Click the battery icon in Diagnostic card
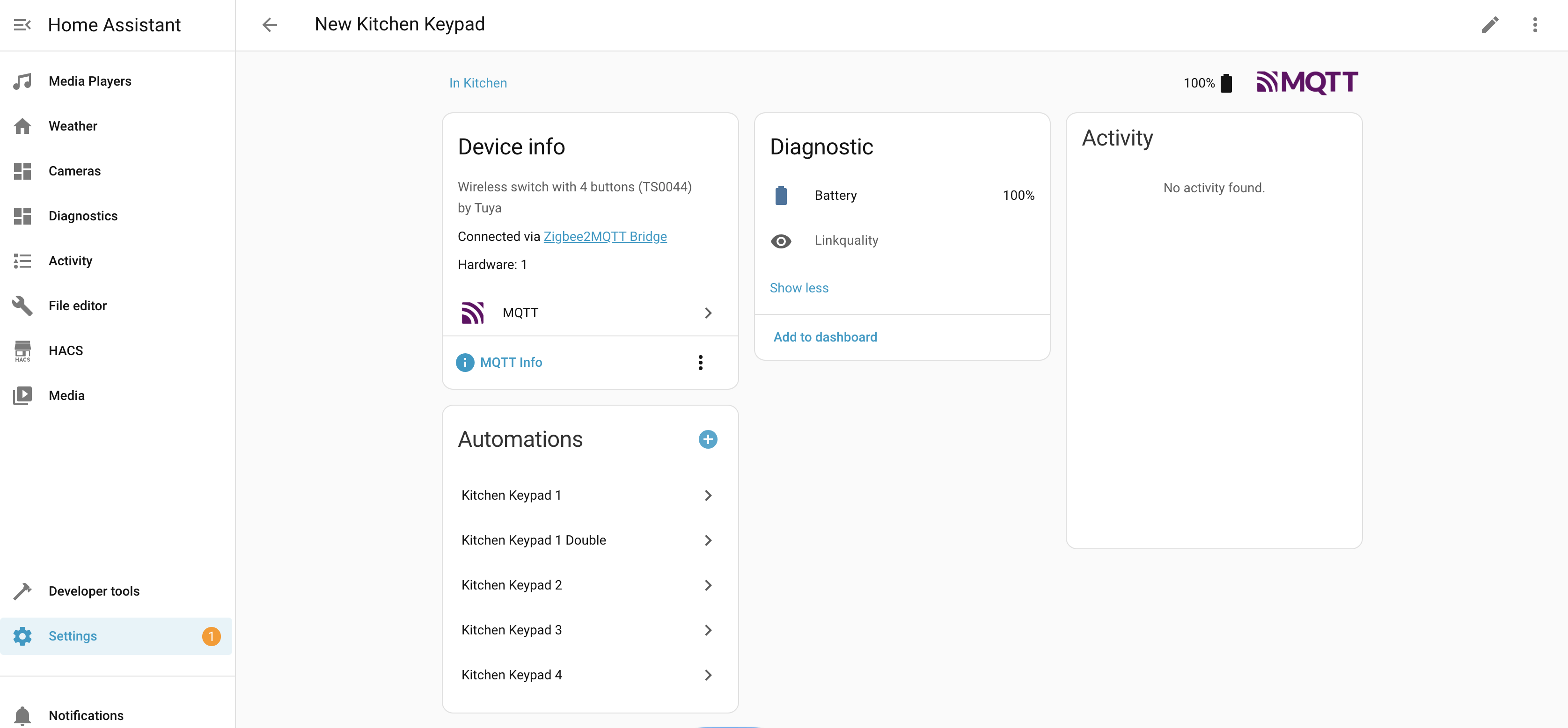 pyautogui.click(x=781, y=196)
